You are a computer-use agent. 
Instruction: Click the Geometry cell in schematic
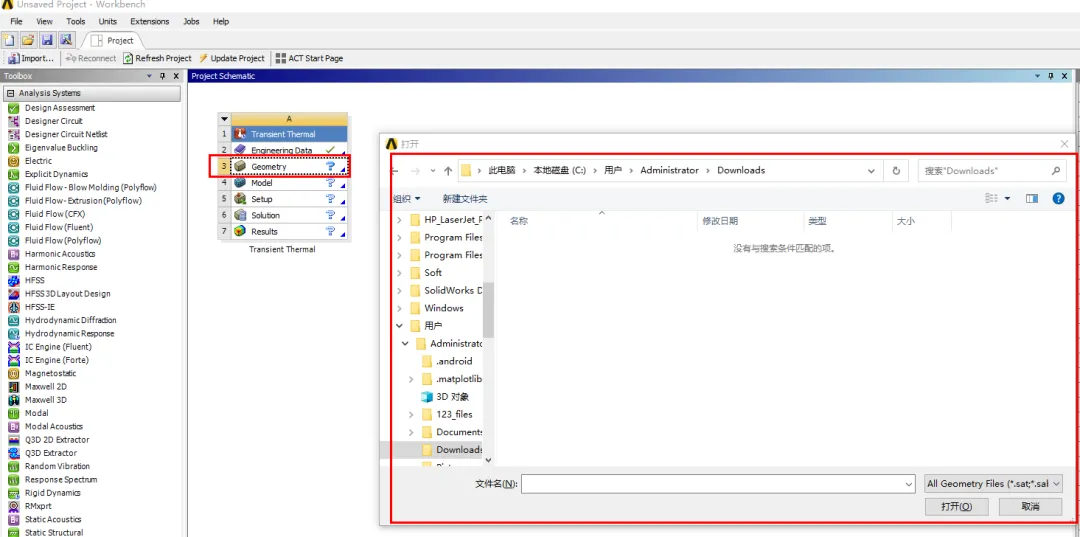click(x=289, y=167)
